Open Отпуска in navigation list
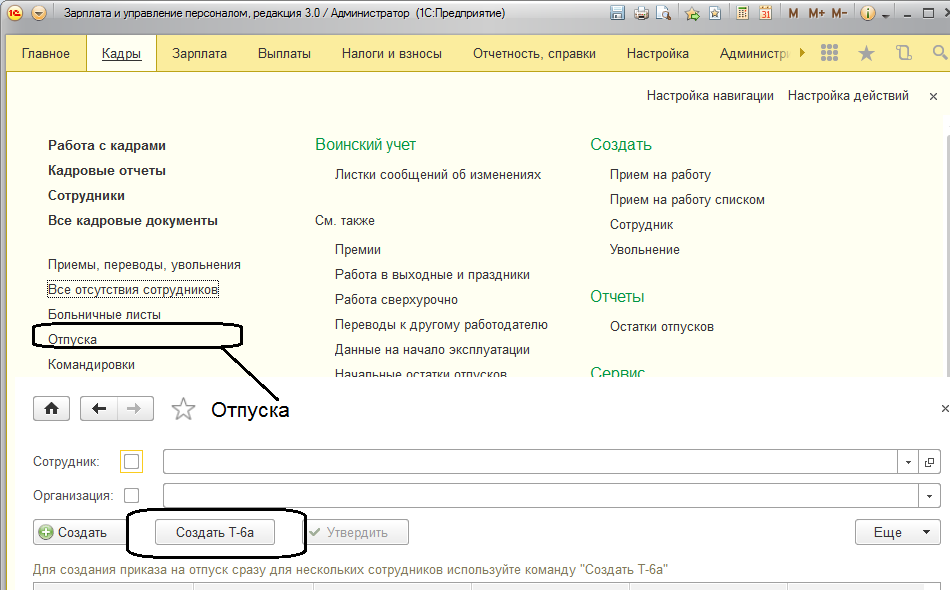The width and height of the screenshot is (950, 590). [72, 339]
